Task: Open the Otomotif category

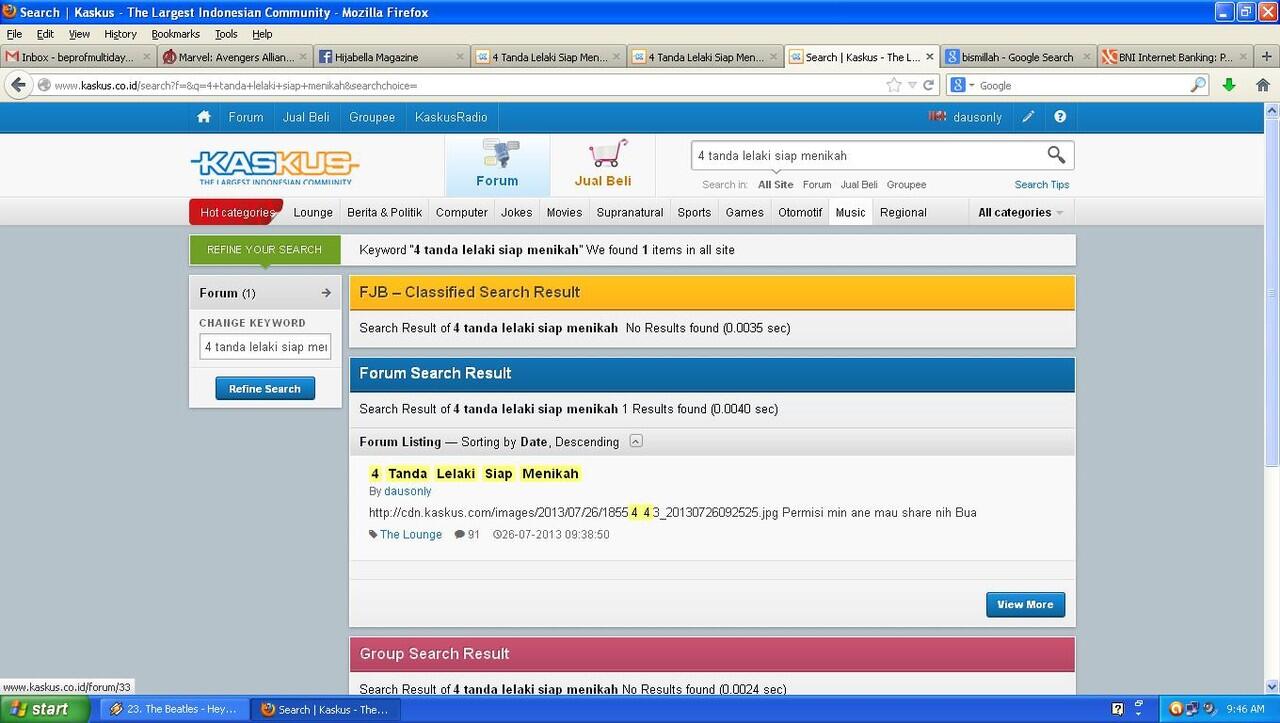Action: point(800,212)
